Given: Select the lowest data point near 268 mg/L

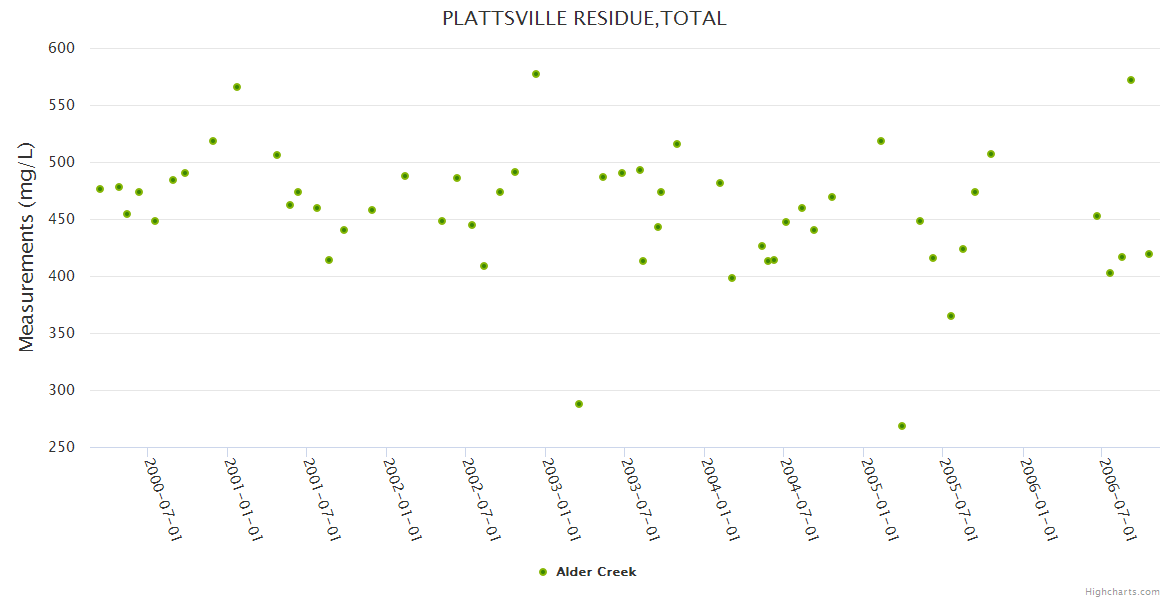Looking at the screenshot, I should pyautogui.click(x=902, y=426).
